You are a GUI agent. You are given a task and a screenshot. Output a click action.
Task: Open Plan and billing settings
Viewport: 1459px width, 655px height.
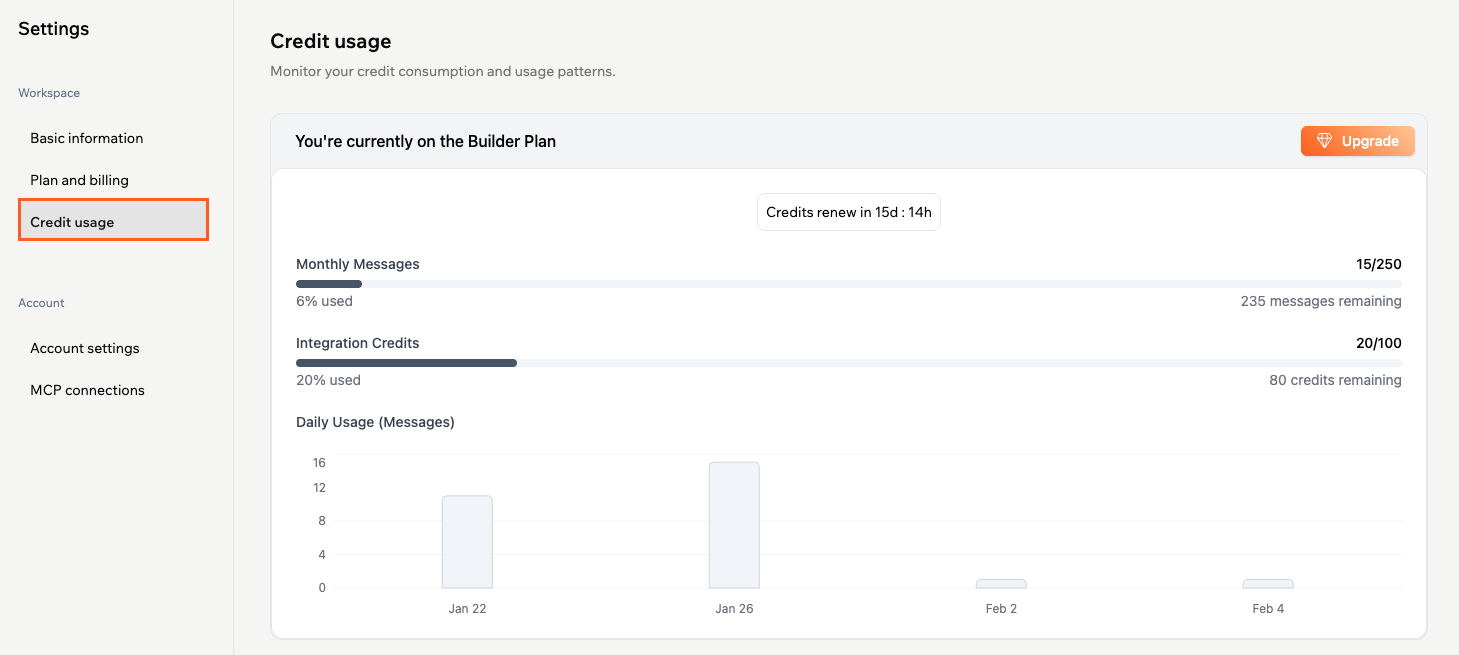click(79, 179)
